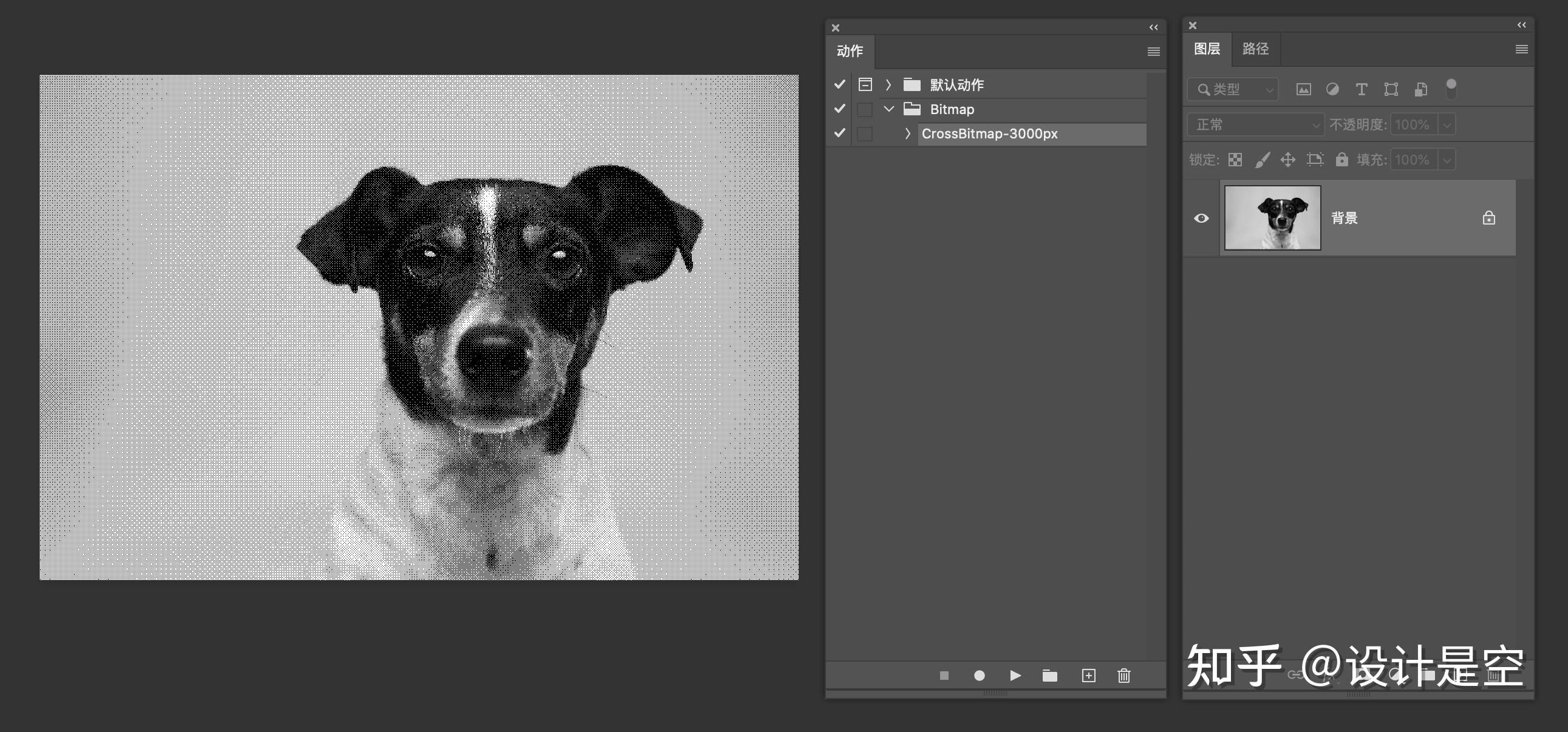Viewport: 1568px width, 732px height.
Task: Hide the 背景 layer visibility eye
Action: pos(1201,218)
